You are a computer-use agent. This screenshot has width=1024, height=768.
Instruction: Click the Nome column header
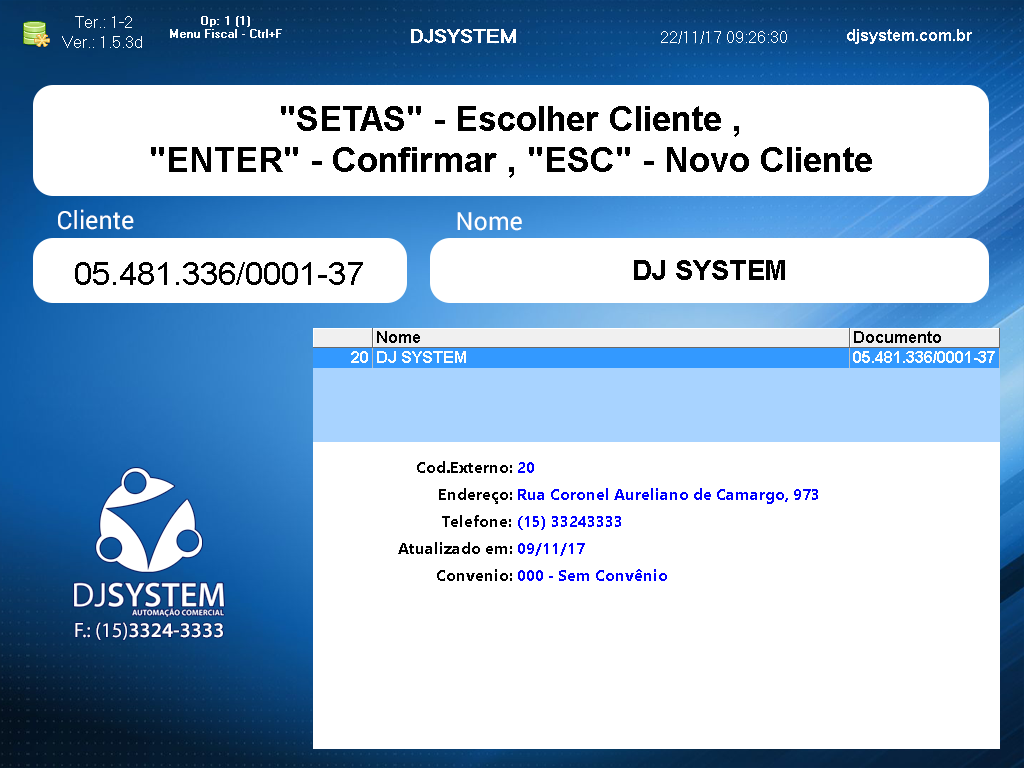click(x=611, y=337)
